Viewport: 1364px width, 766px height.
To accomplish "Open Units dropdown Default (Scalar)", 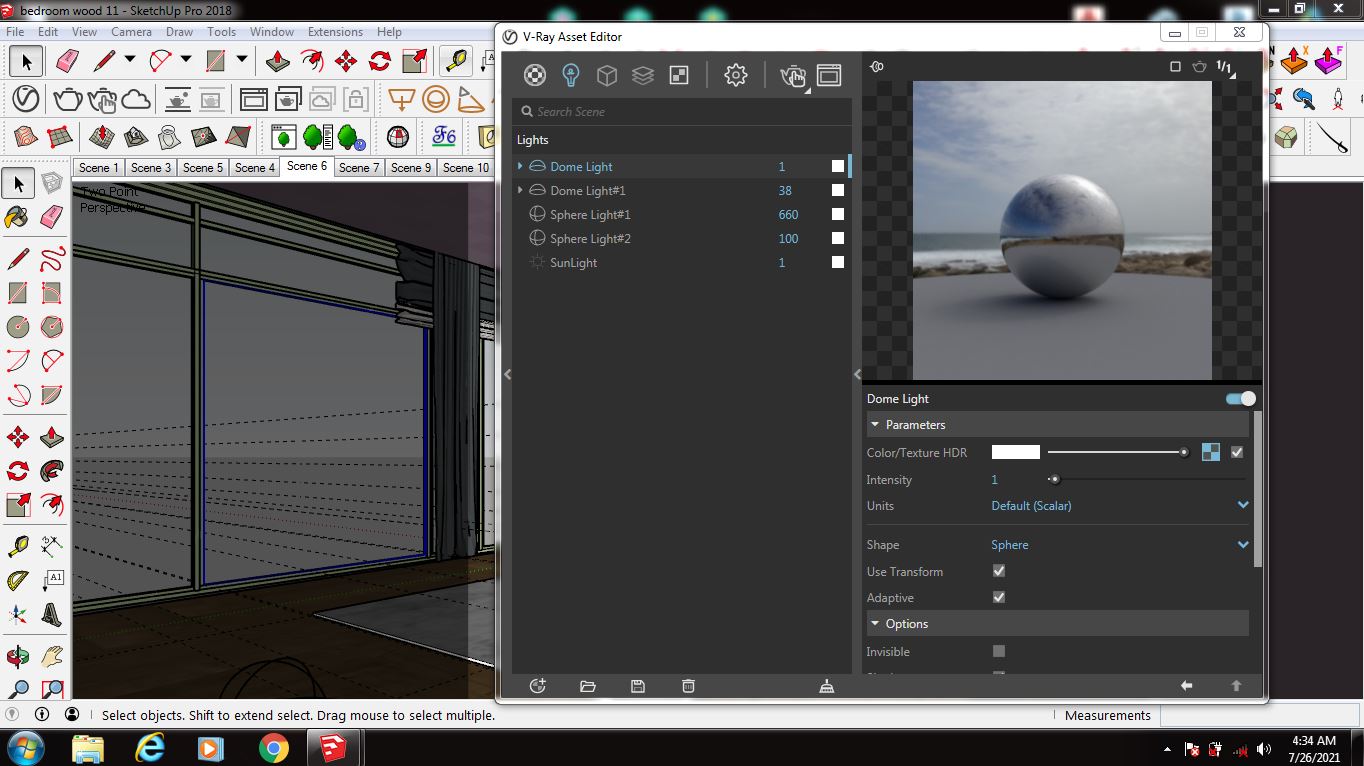I will pos(1120,506).
